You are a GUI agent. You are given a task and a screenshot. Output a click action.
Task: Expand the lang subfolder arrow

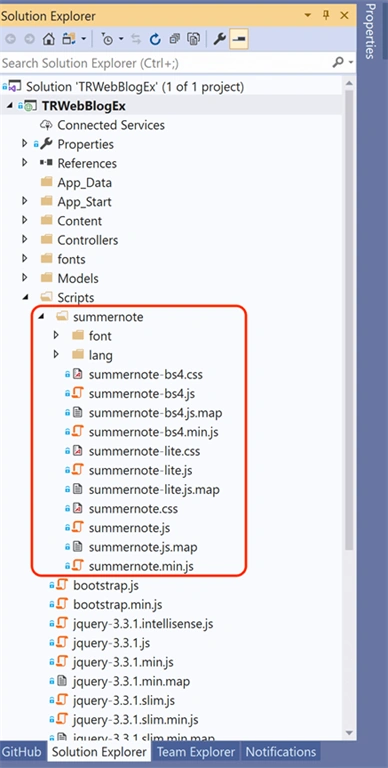56,355
